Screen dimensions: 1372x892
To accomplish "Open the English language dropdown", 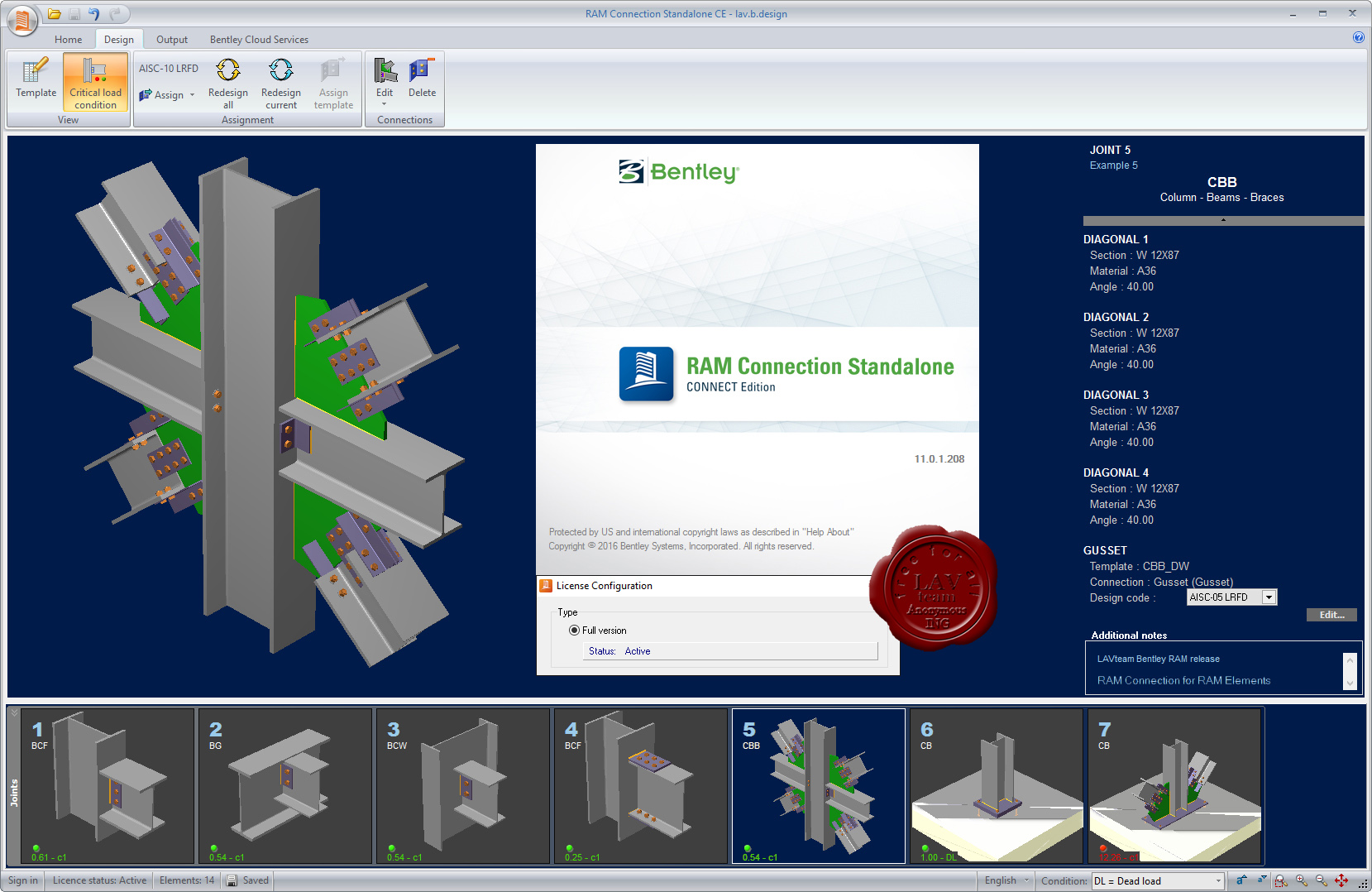I will (x=1007, y=880).
